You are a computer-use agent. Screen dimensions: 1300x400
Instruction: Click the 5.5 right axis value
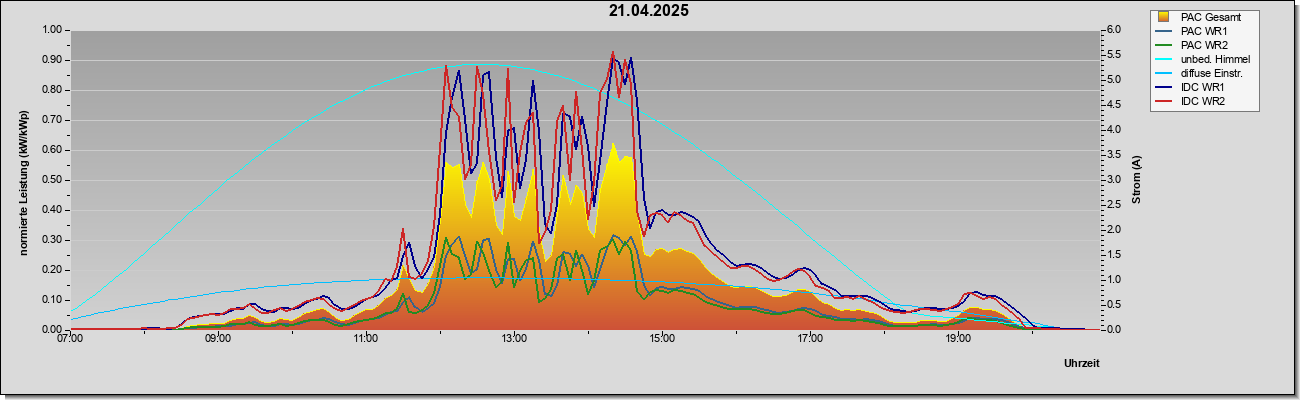pos(1113,55)
